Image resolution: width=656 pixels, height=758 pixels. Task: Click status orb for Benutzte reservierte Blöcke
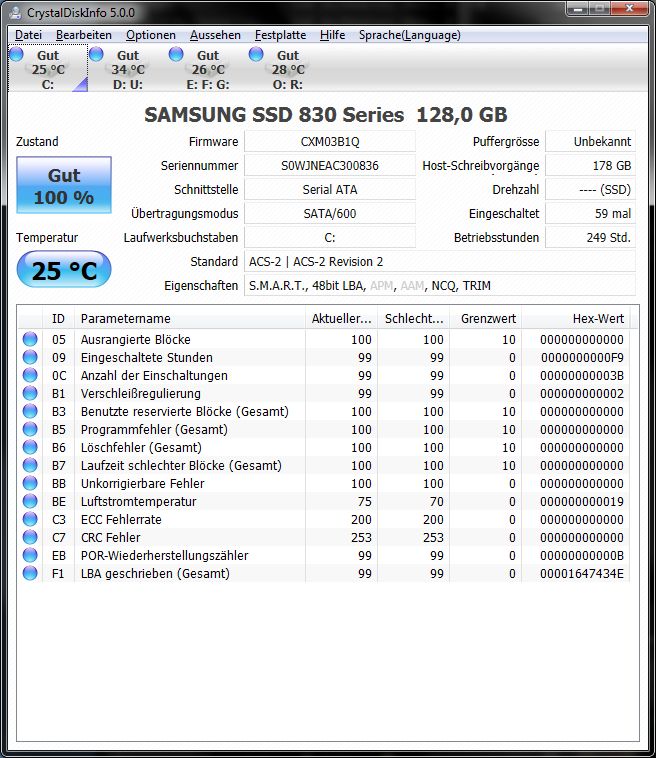30,411
